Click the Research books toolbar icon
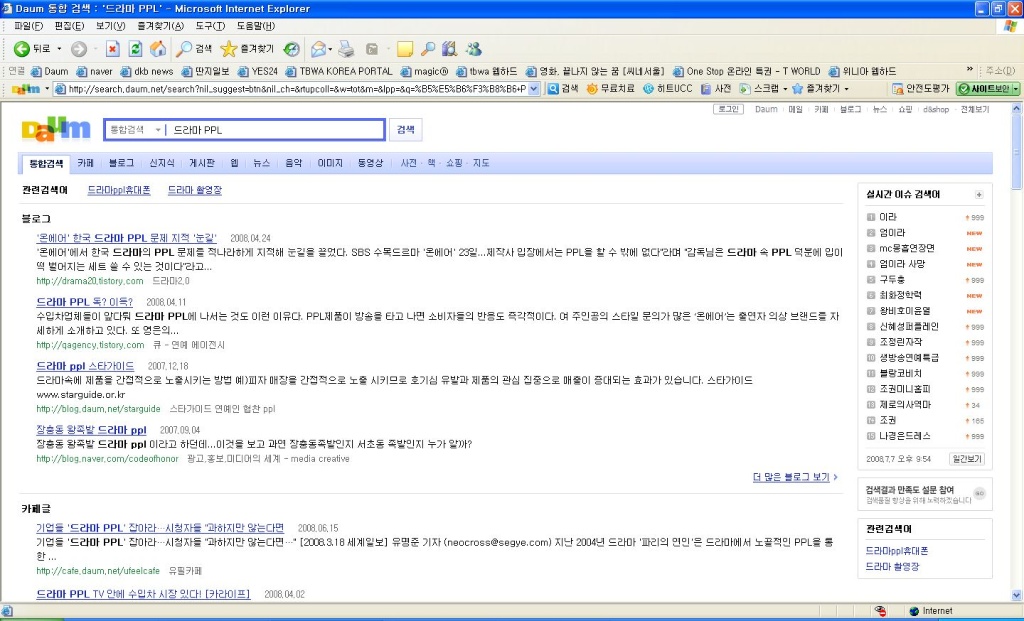The image size is (1024, 621). click(x=449, y=49)
